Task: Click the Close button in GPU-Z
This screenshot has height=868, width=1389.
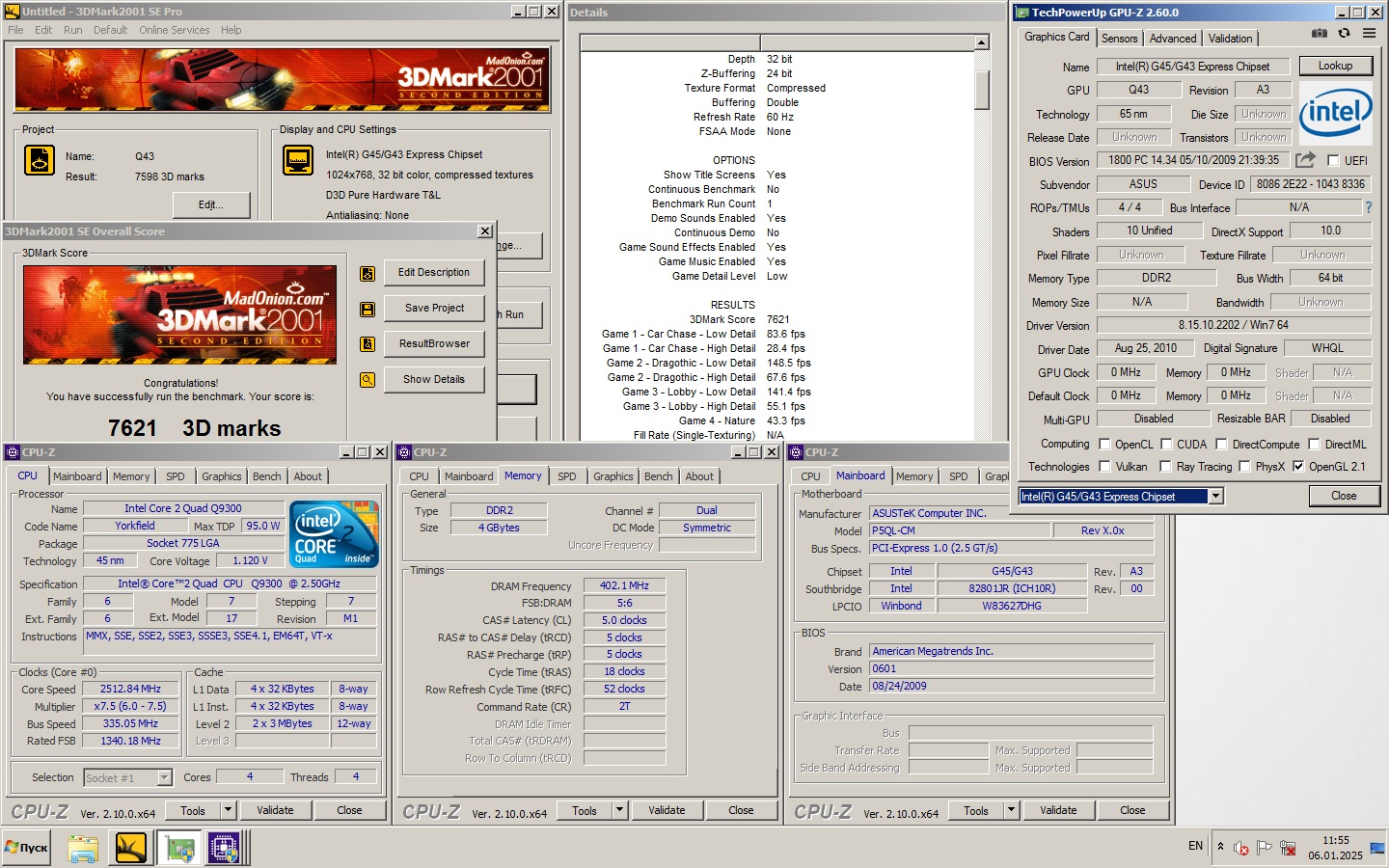Action: (1344, 496)
